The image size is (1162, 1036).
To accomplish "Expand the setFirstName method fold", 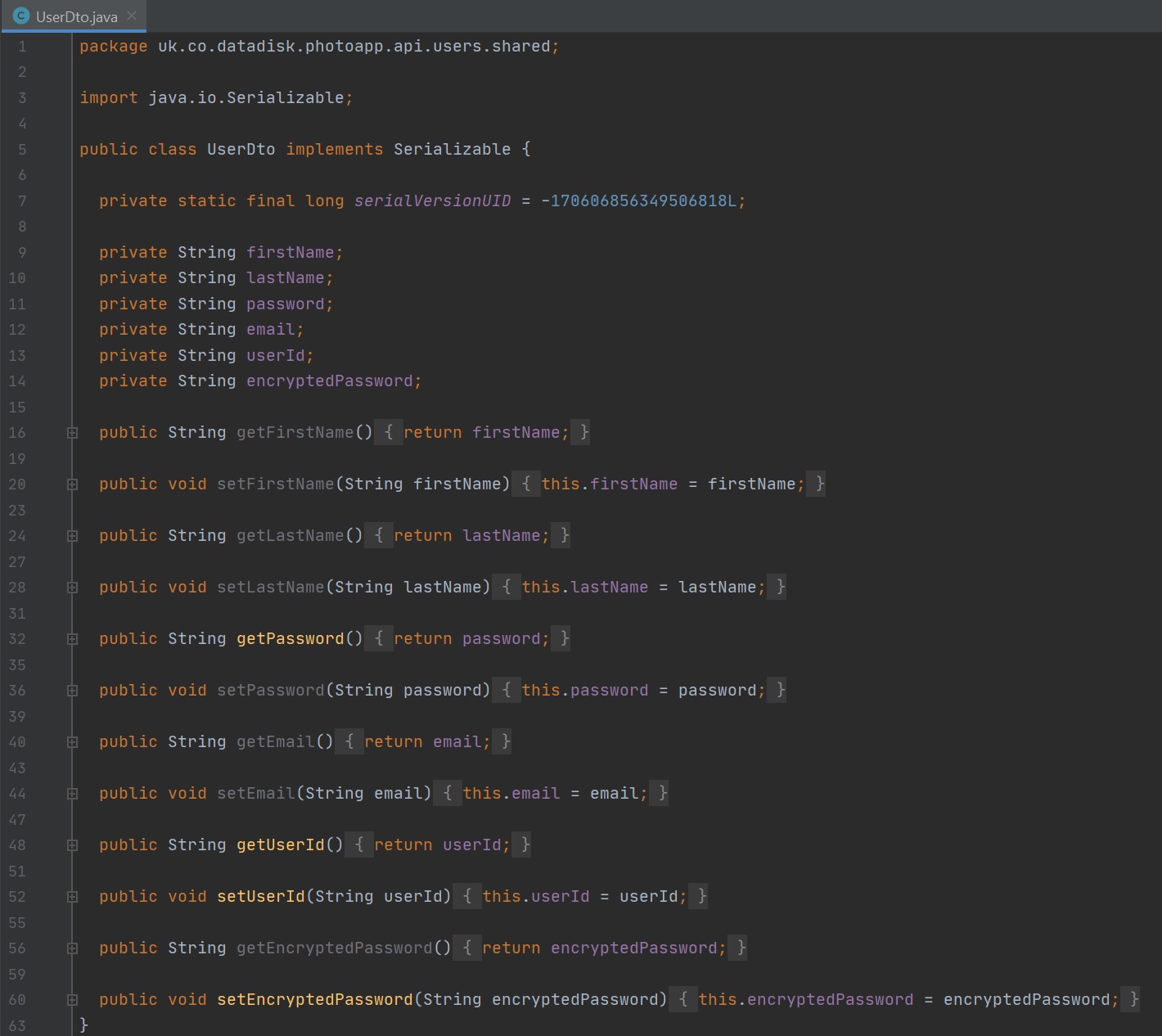I will [72, 484].
